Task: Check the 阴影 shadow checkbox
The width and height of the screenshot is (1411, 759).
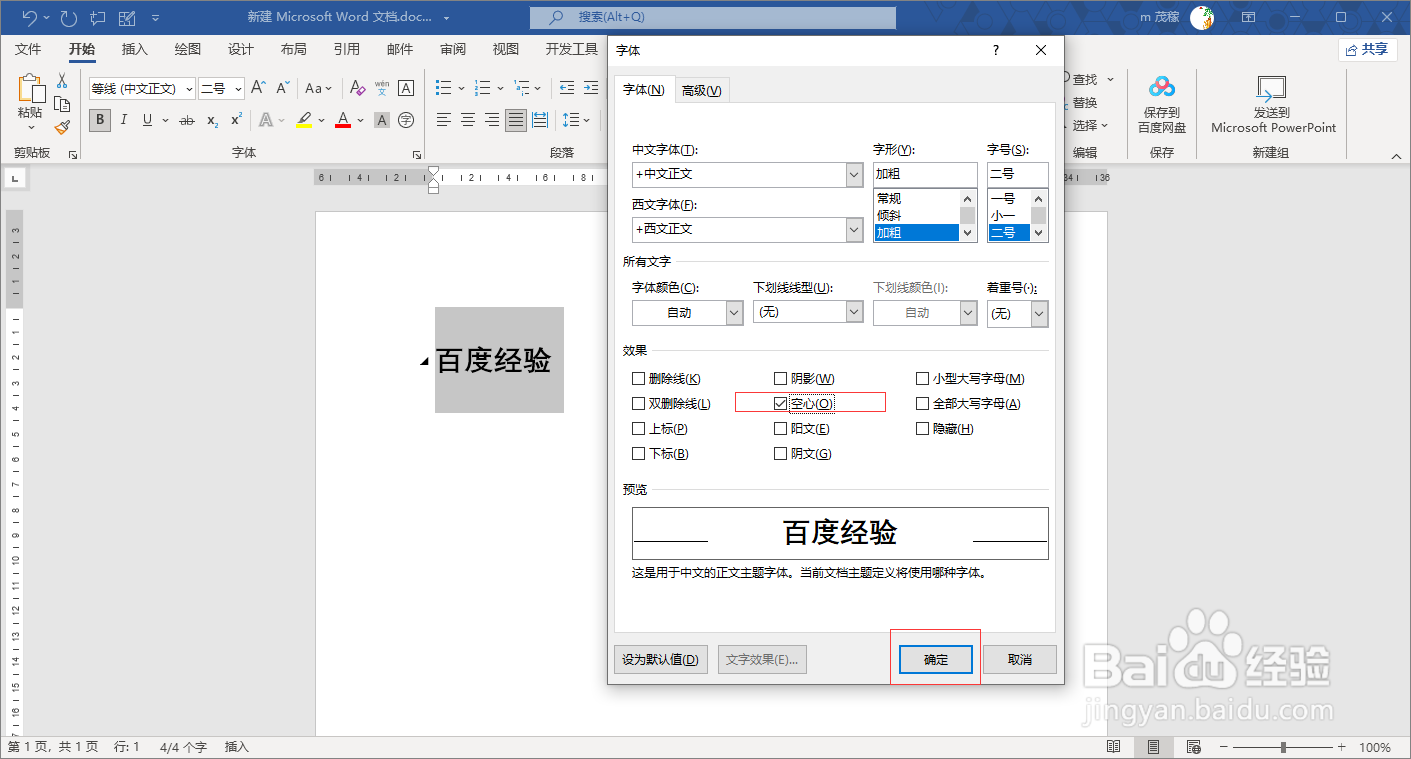Action: (x=781, y=379)
